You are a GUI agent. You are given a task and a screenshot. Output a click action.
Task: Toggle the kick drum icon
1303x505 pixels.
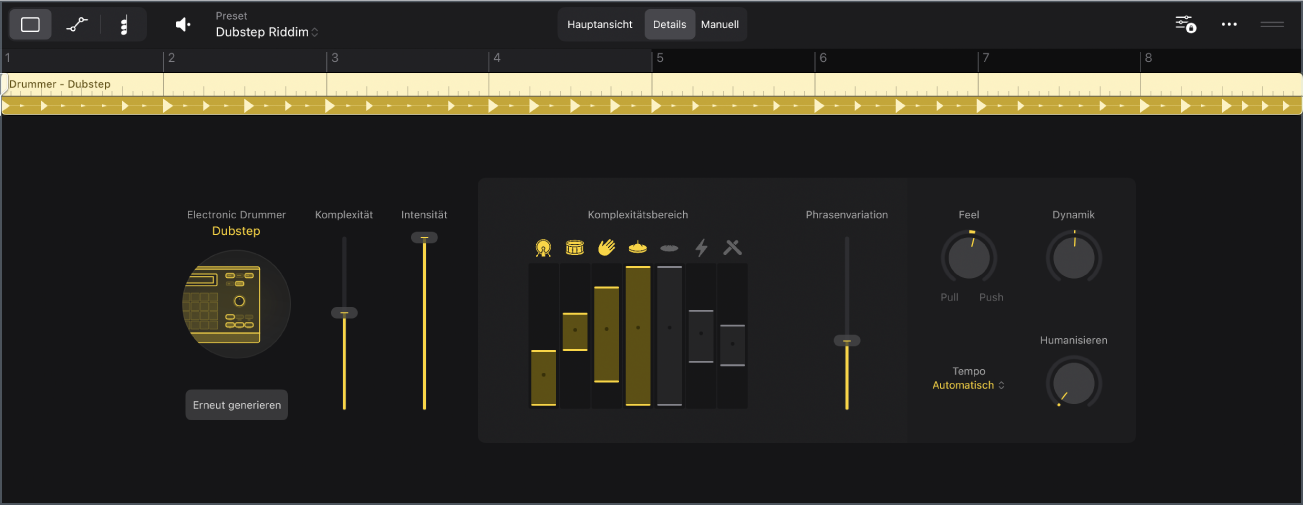coord(543,247)
